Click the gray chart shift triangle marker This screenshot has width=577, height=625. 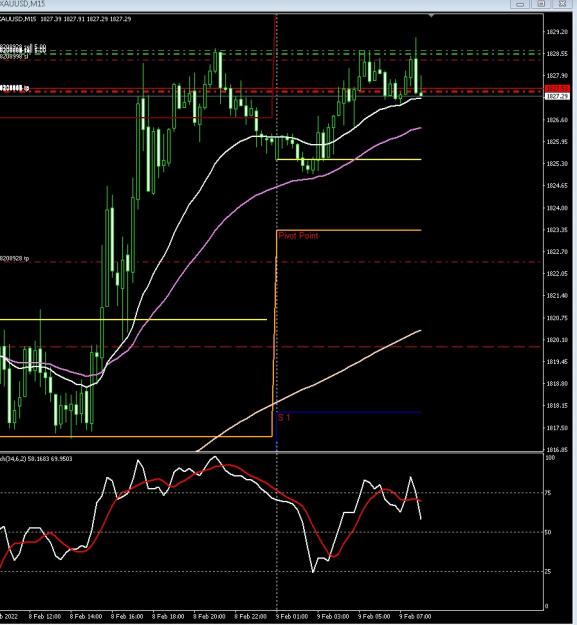[431, 16]
